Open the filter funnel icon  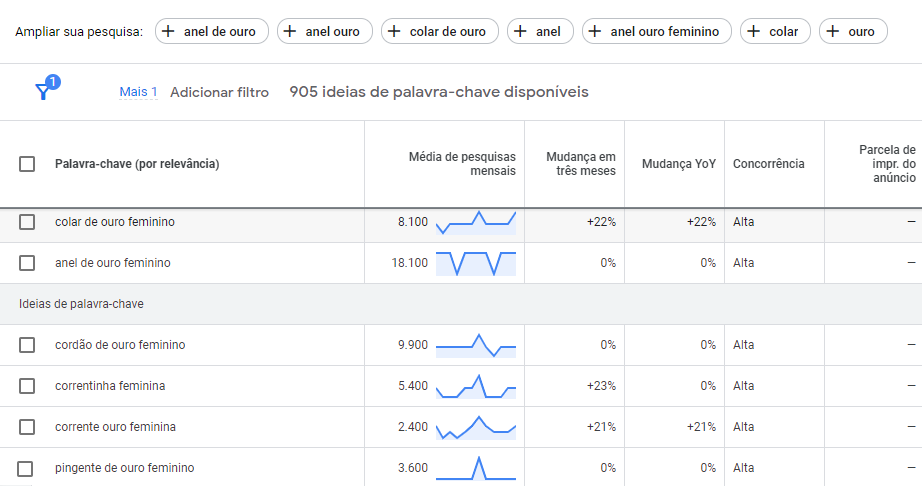43,92
